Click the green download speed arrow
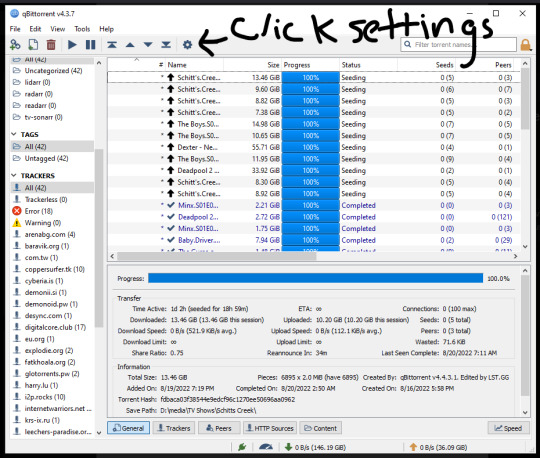 click(288, 447)
